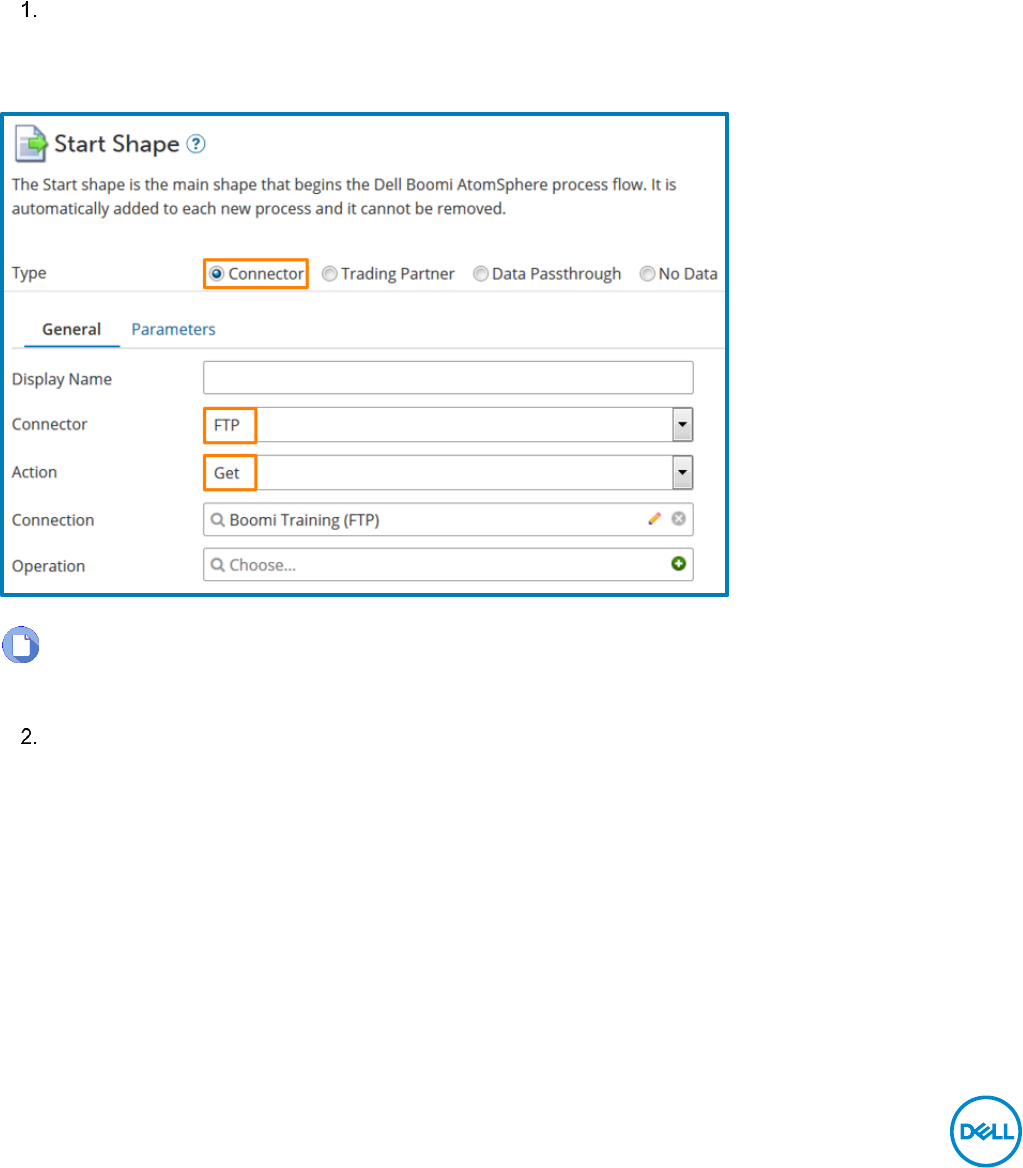Image resolution: width=1023 pixels, height=1168 pixels.
Task: Switch to the General tab
Action: pyautogui.click(x=72, y=329)
